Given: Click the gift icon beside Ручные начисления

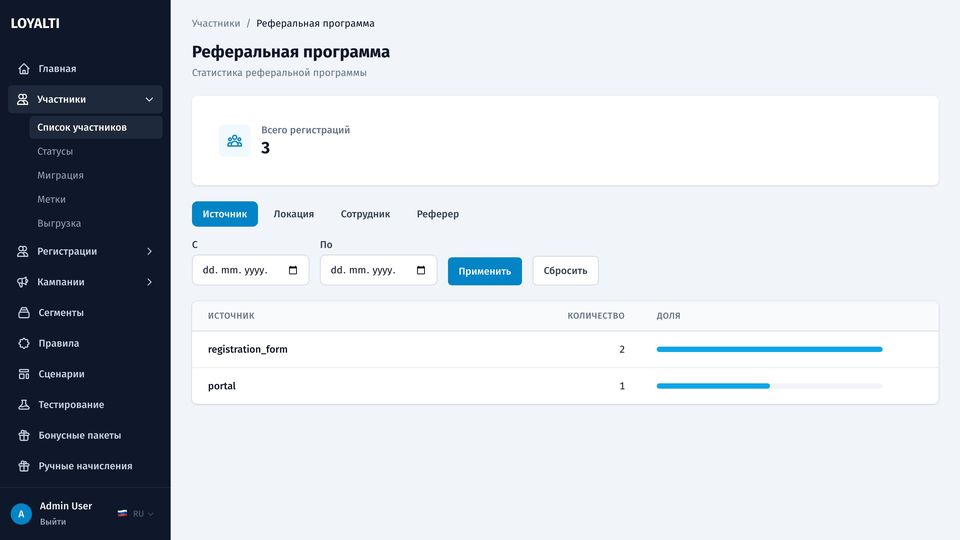Looking at the screenshot, I should 24,466.
